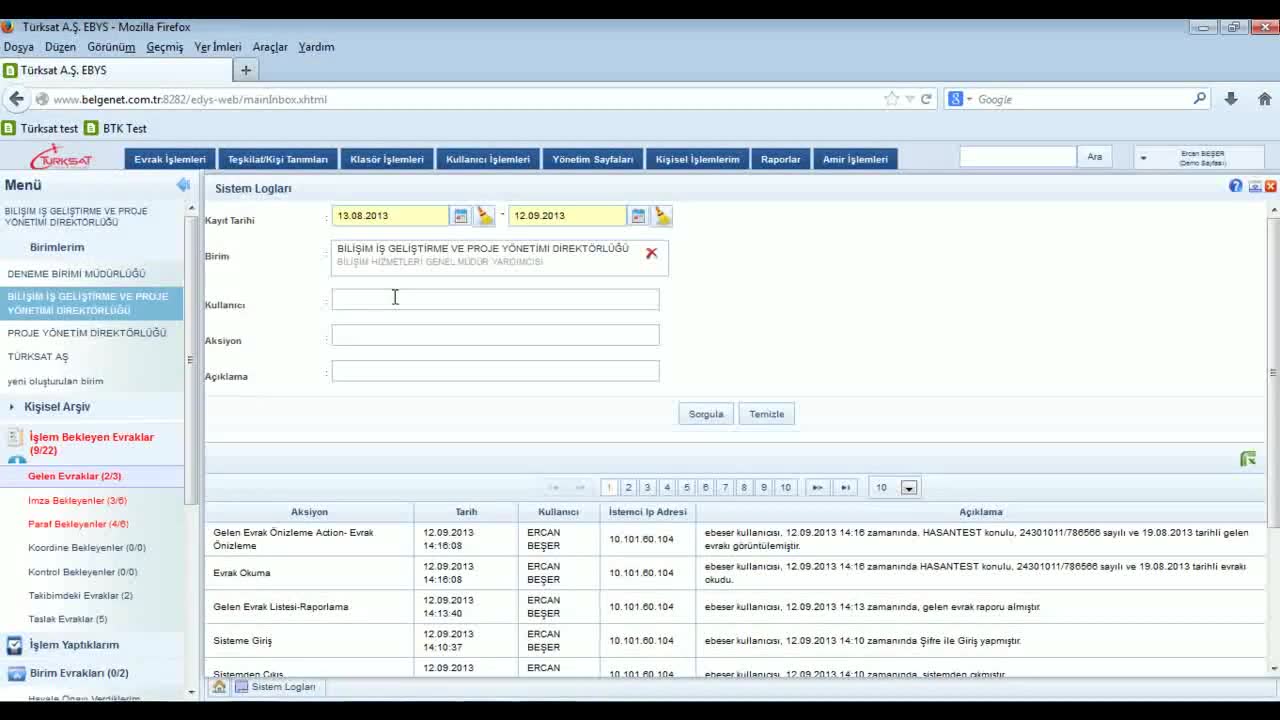Focus the Aksiyon input field
Image resolution: width=1280 pixels, height=720 pixels.
click(495, 336)
